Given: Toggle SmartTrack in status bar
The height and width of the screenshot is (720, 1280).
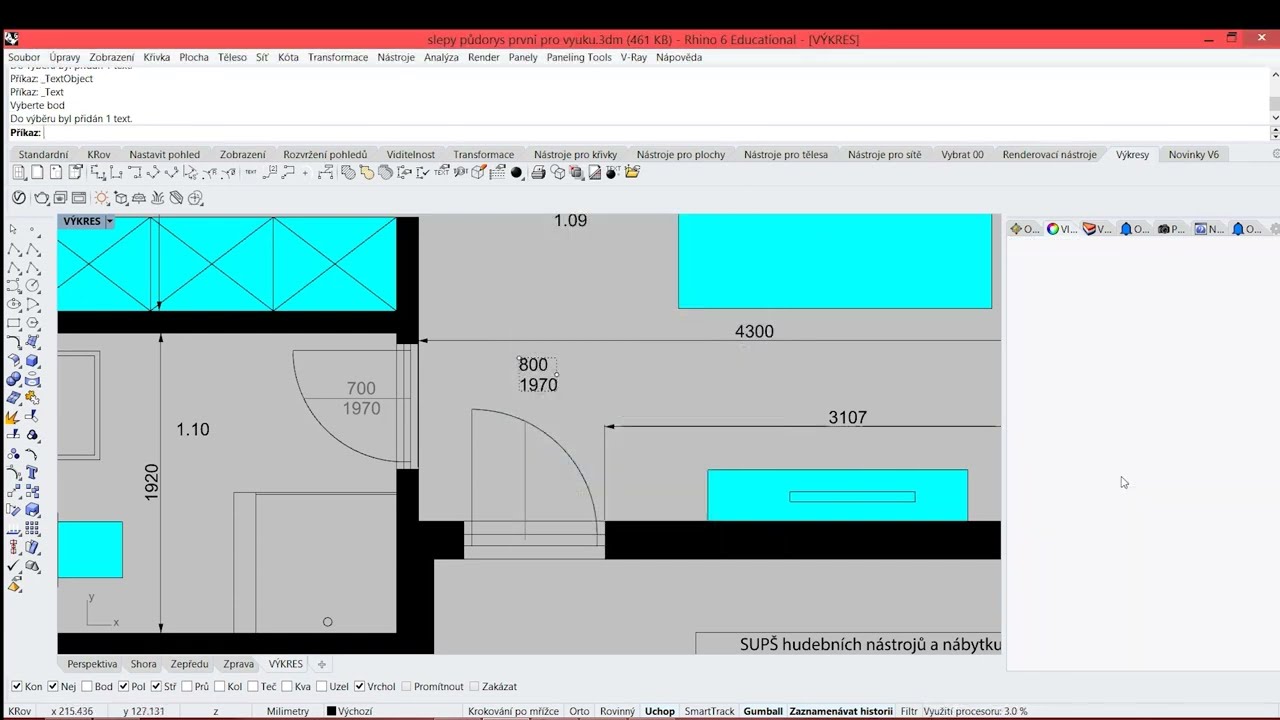Looking at the screenshot, I should [709, 711].
